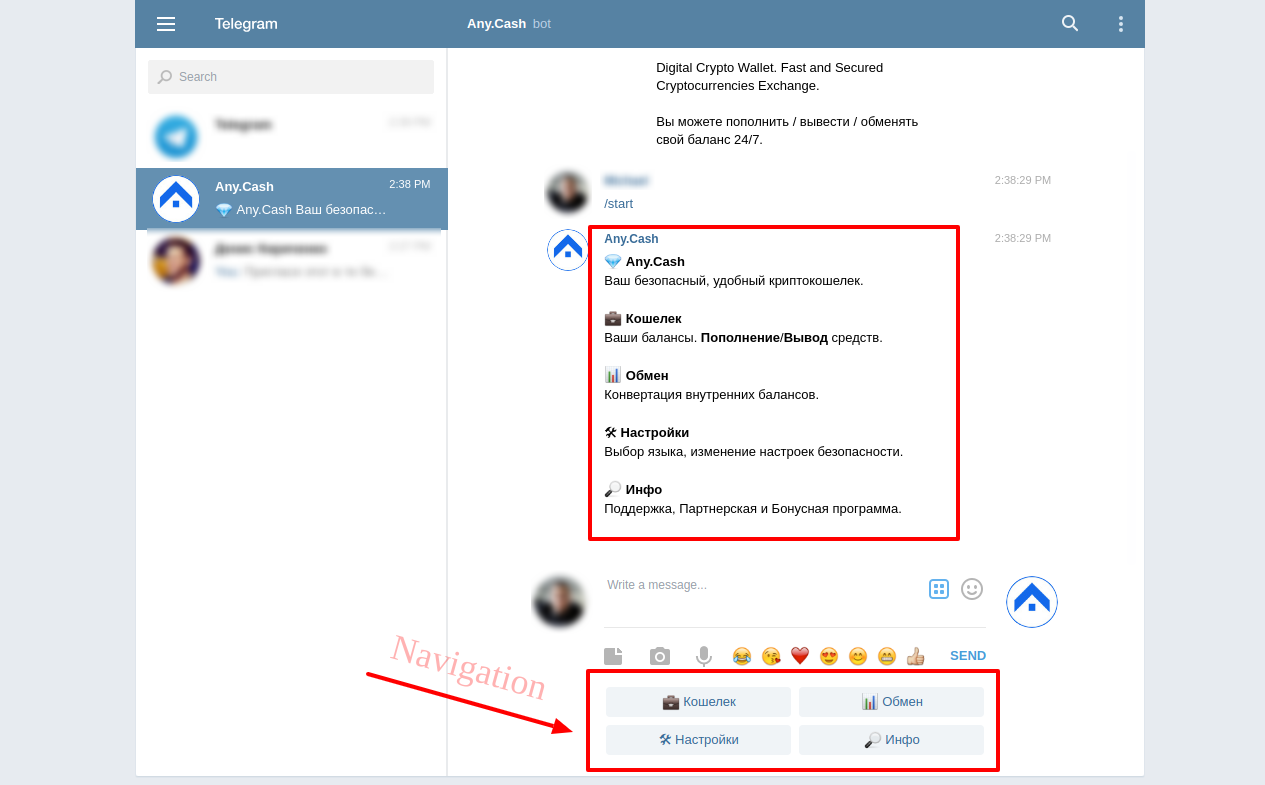
Task: Click the search magnifier icon in the chat header
Action: pos(1070,23)
